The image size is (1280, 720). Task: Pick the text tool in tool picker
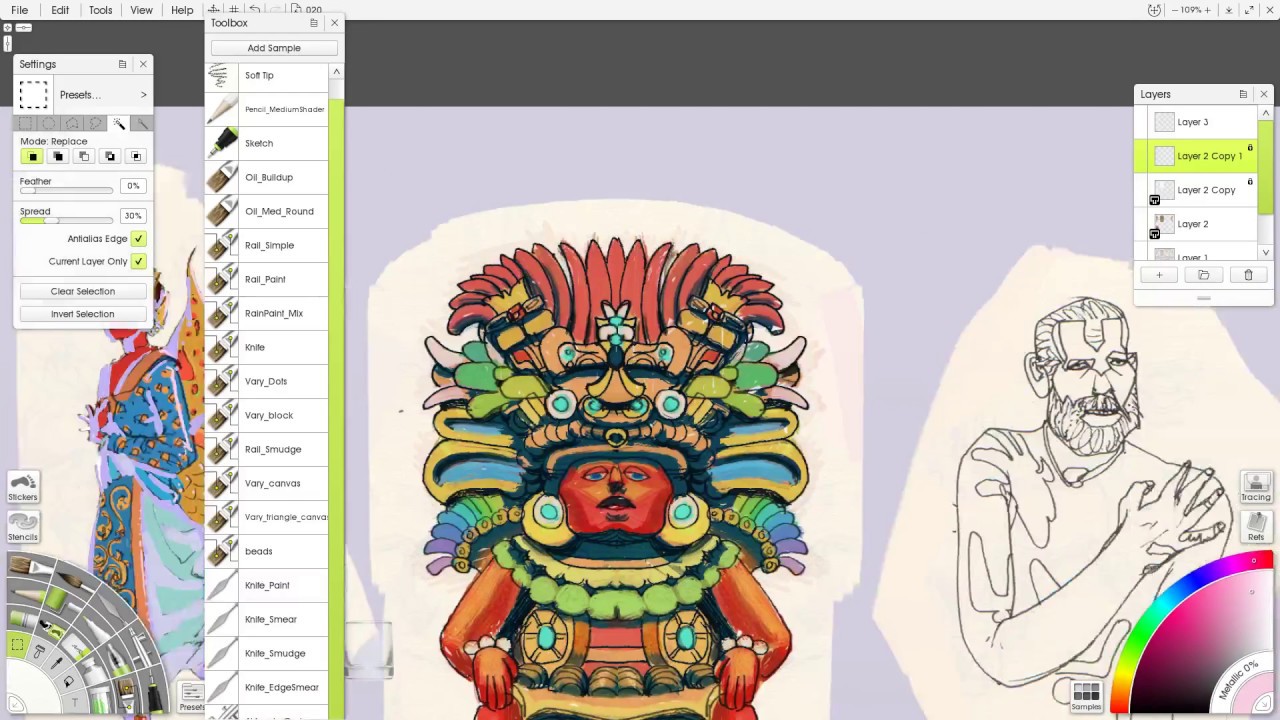74,703
